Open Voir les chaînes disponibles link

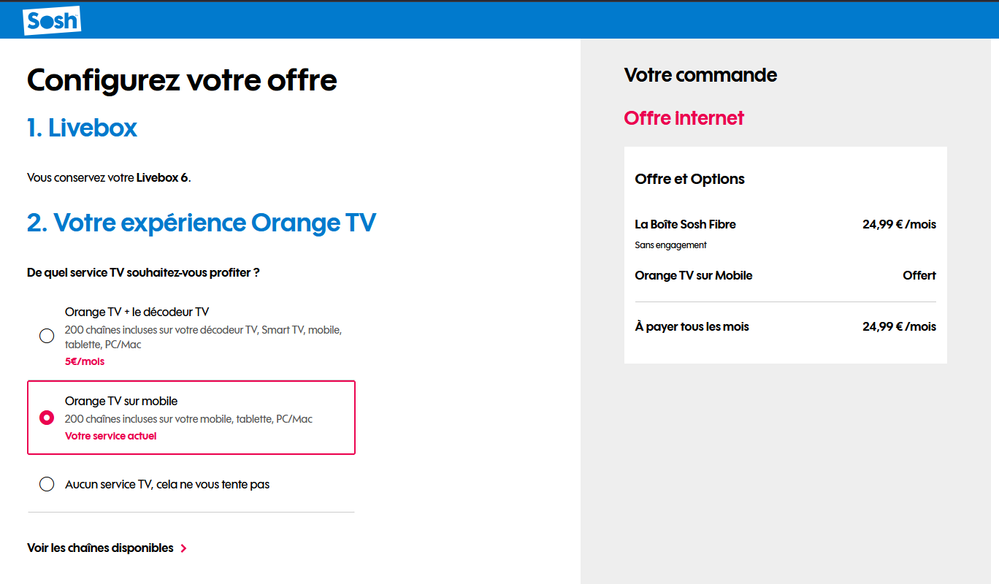pos(100,548)
